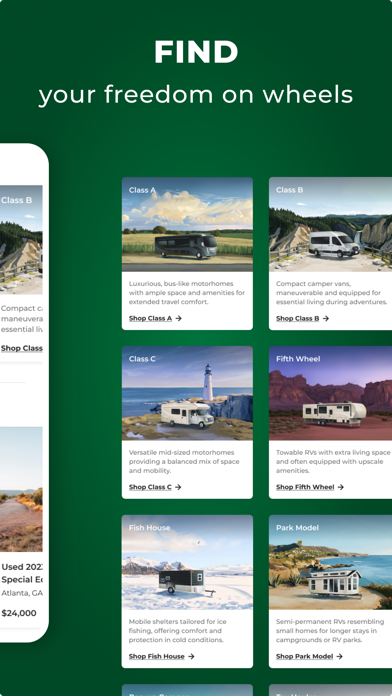Viewport: 392px width, 696px height.
Task: Click the Fish House card title label
Action: point(150,528)
